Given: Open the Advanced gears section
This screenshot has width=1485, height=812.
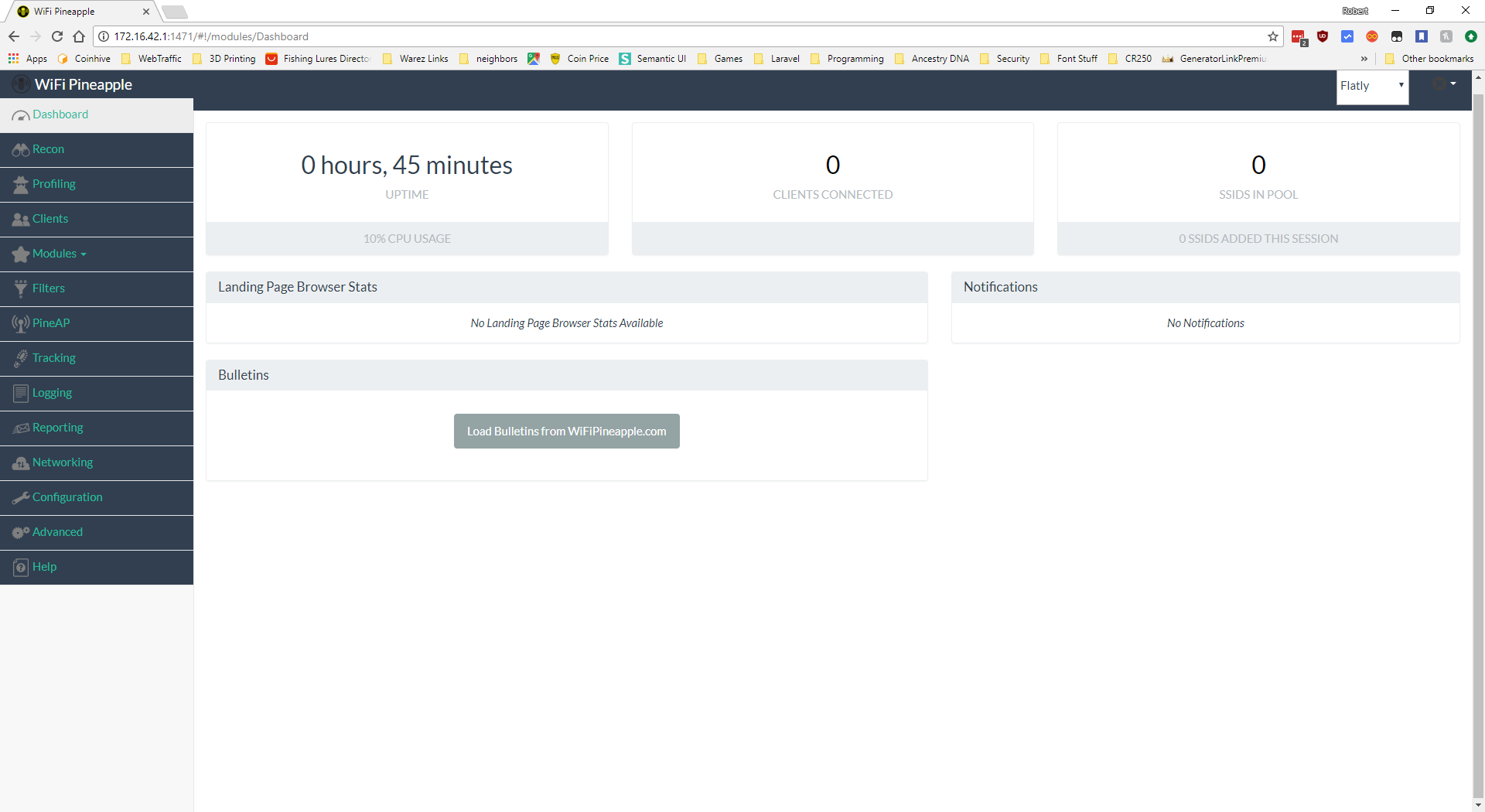Looking at the screenshot, I should click(21, 532).
